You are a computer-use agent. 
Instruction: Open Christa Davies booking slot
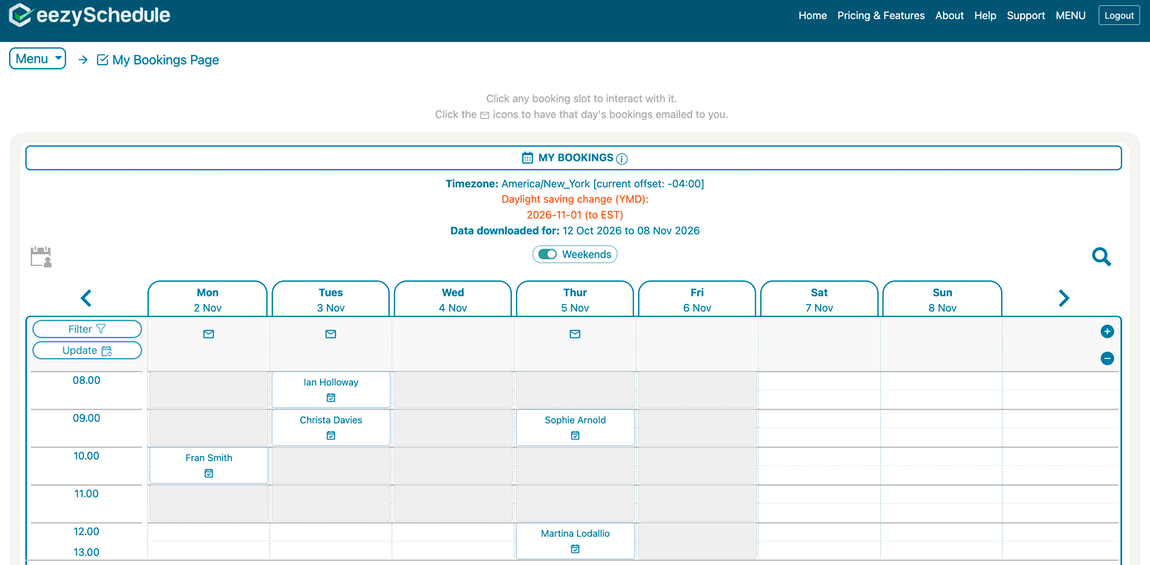tap(331, 428)
